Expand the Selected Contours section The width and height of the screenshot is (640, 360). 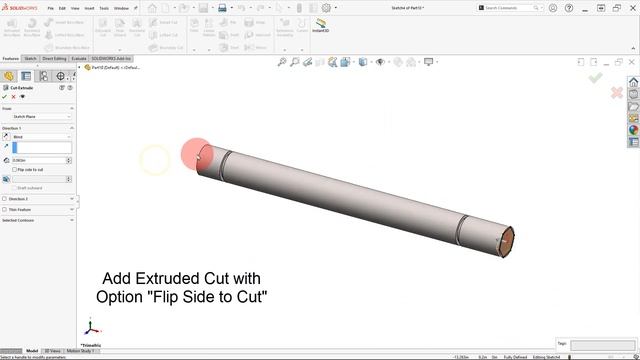[72, 220]
